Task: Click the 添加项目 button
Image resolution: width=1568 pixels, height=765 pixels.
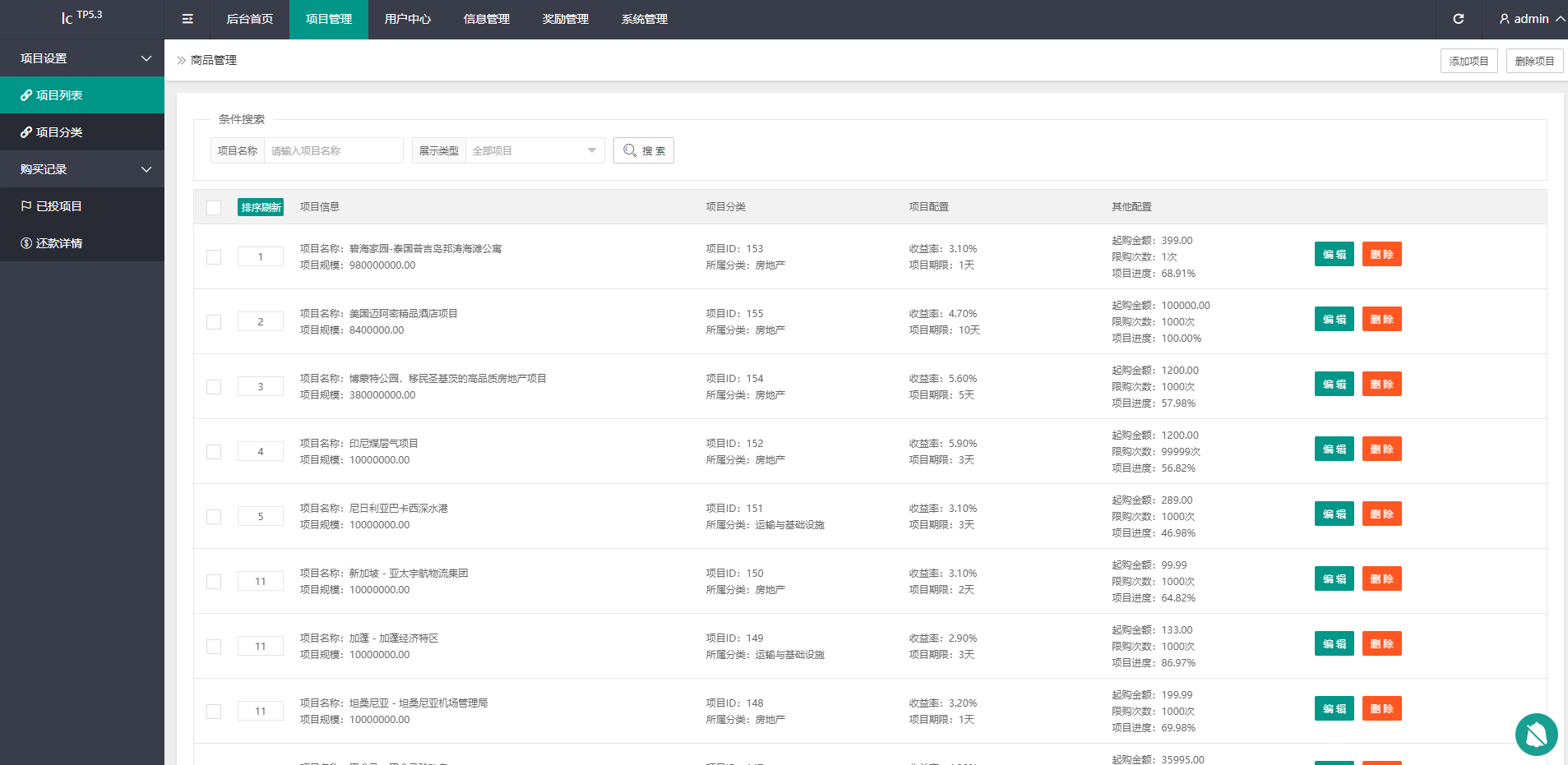Action: pos(1469,61)
